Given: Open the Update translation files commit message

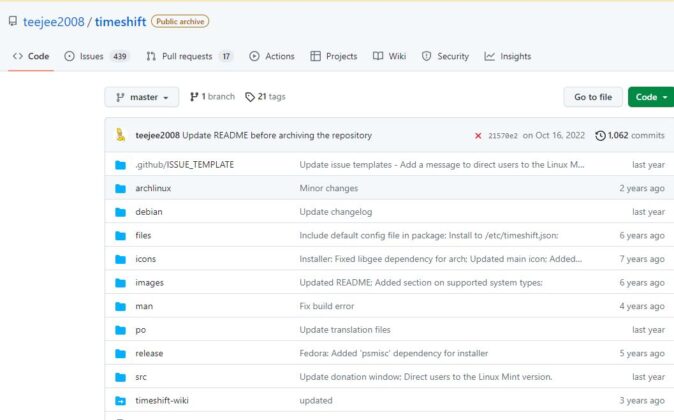Looking at the screenshot, I should [345, 330].
